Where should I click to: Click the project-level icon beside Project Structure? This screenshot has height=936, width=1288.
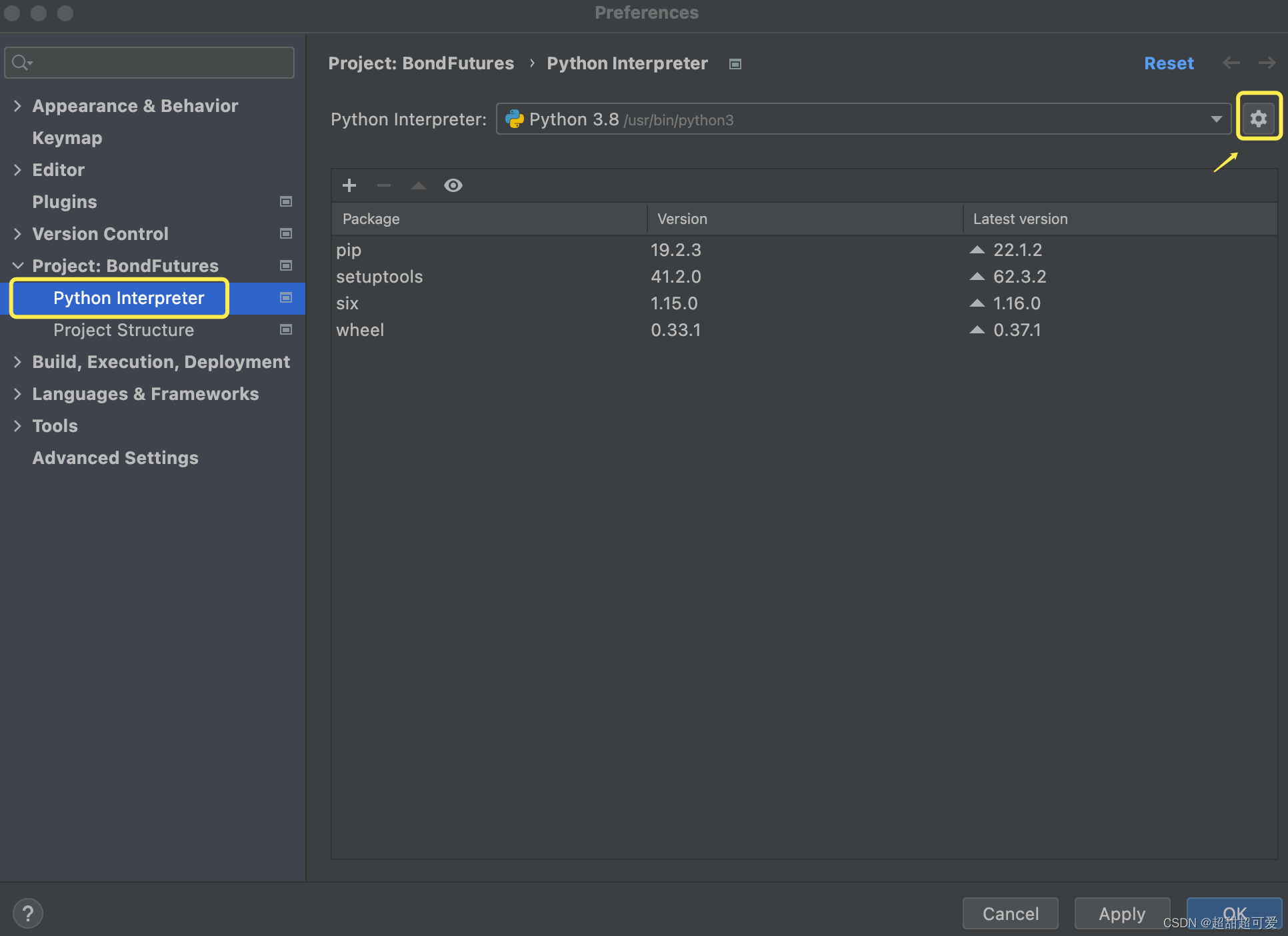click(x=286, y=329)
